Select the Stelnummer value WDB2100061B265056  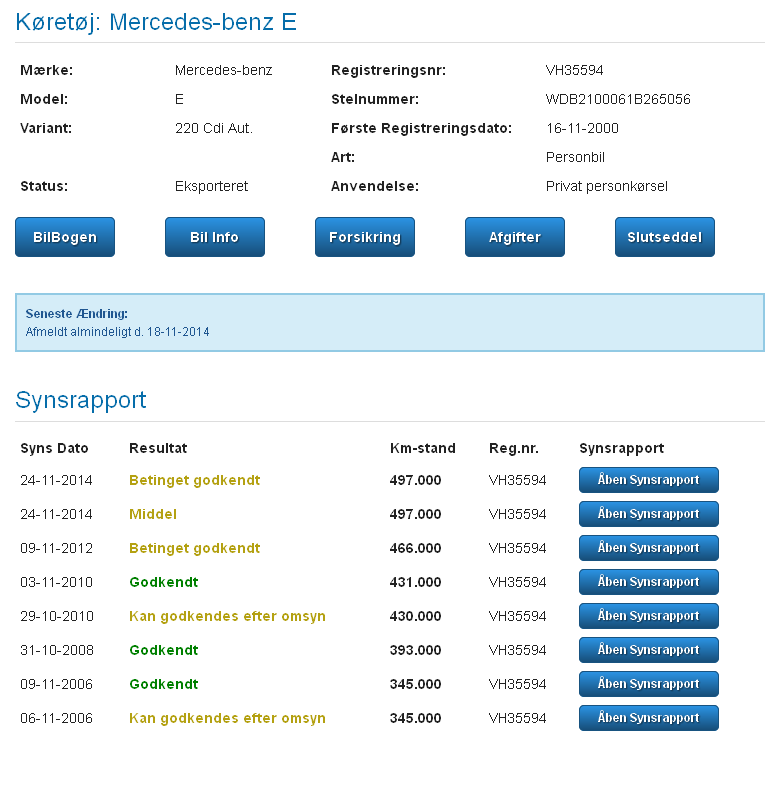point(618,99)
